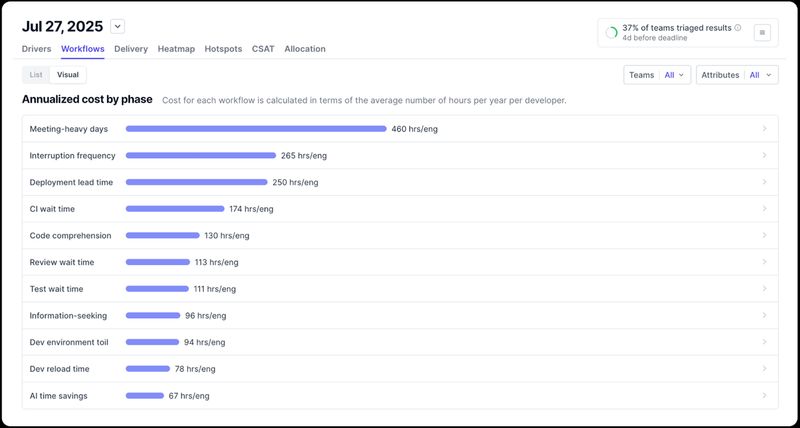
Task: Go to the Allocation tab
Action: point(304,48)
